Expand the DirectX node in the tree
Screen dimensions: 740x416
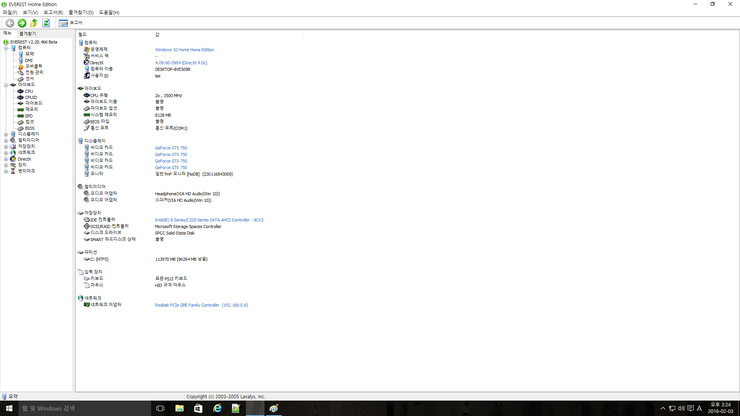[6, 159]
